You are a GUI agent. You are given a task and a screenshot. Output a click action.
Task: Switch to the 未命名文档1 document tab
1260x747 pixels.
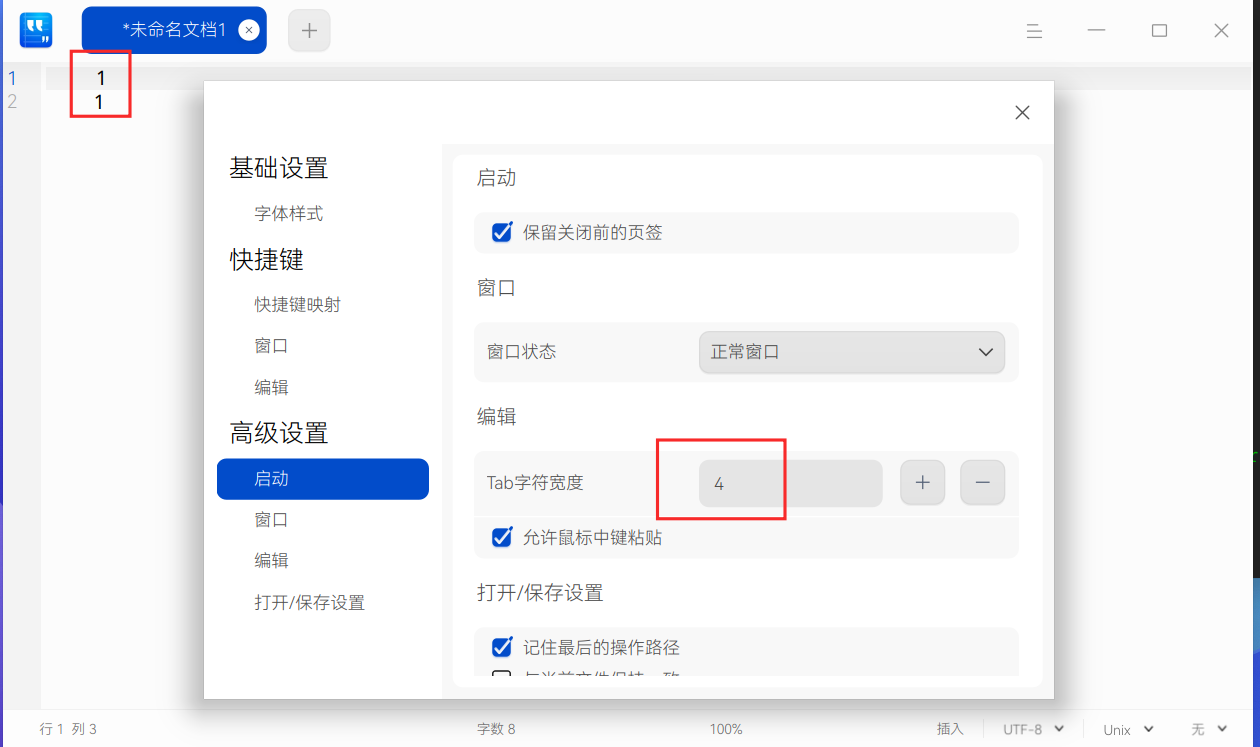pos(174,30)
